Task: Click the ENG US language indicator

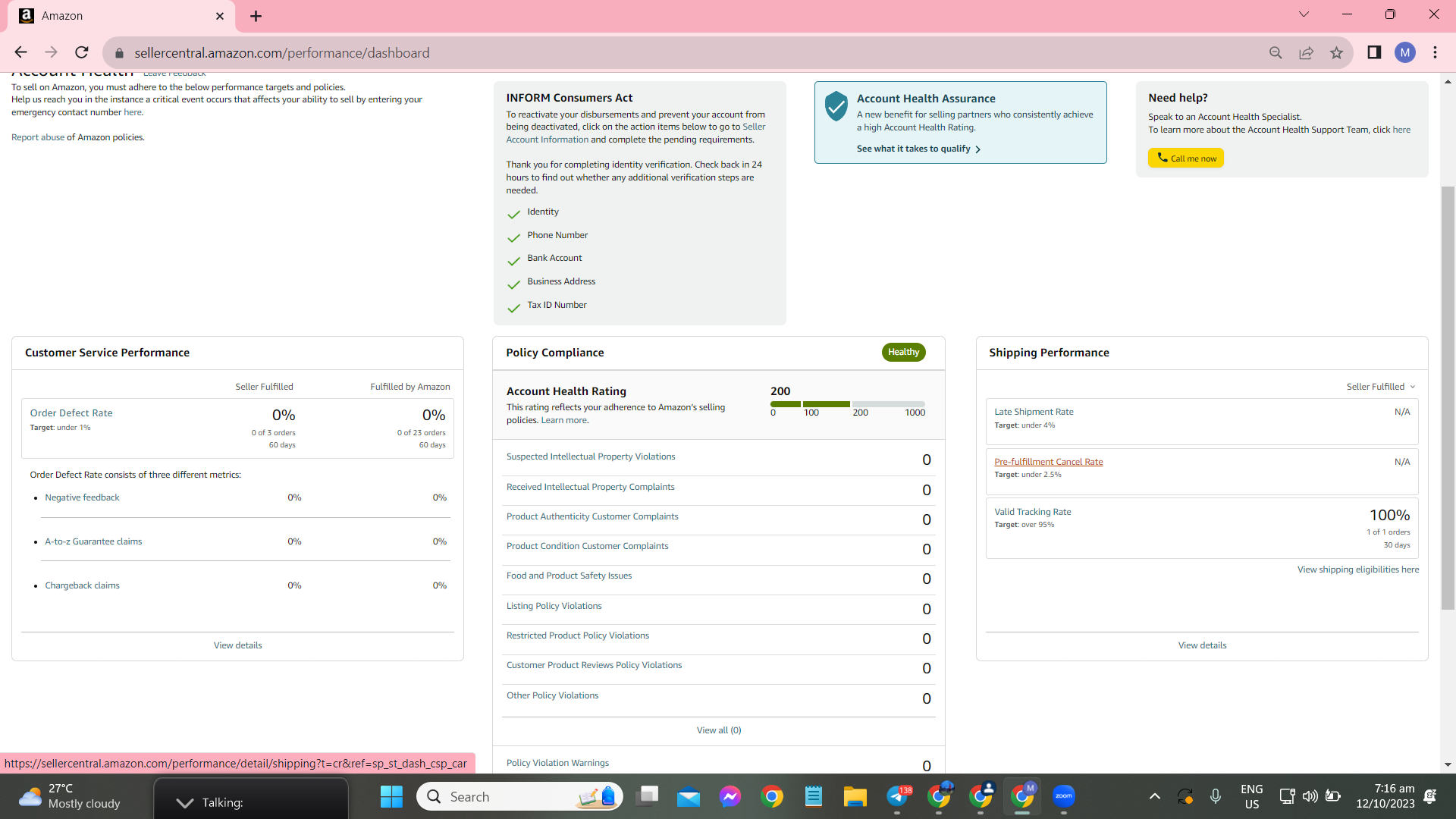Action: click(x=1252, y=796)
